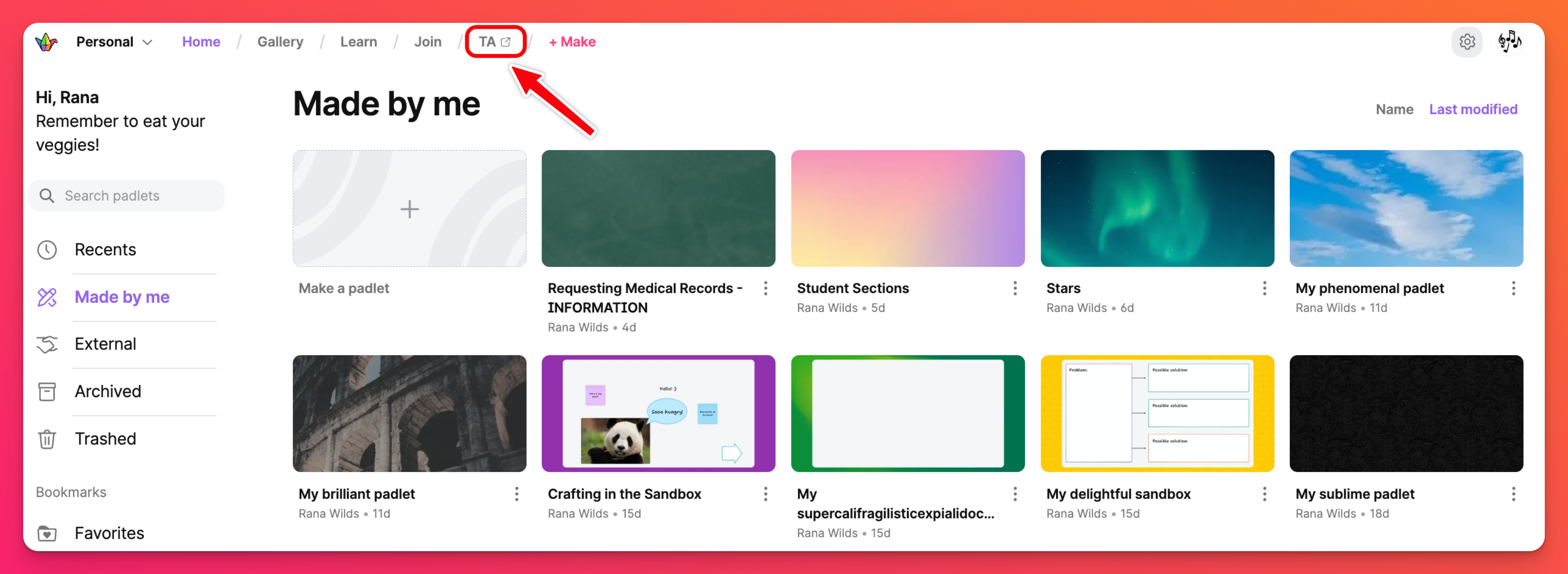The image size is (1568, 574).
Task: Open the Crafting in the Sandbox thumbnail
Action: pyautogui.click(x=658, y=413)
